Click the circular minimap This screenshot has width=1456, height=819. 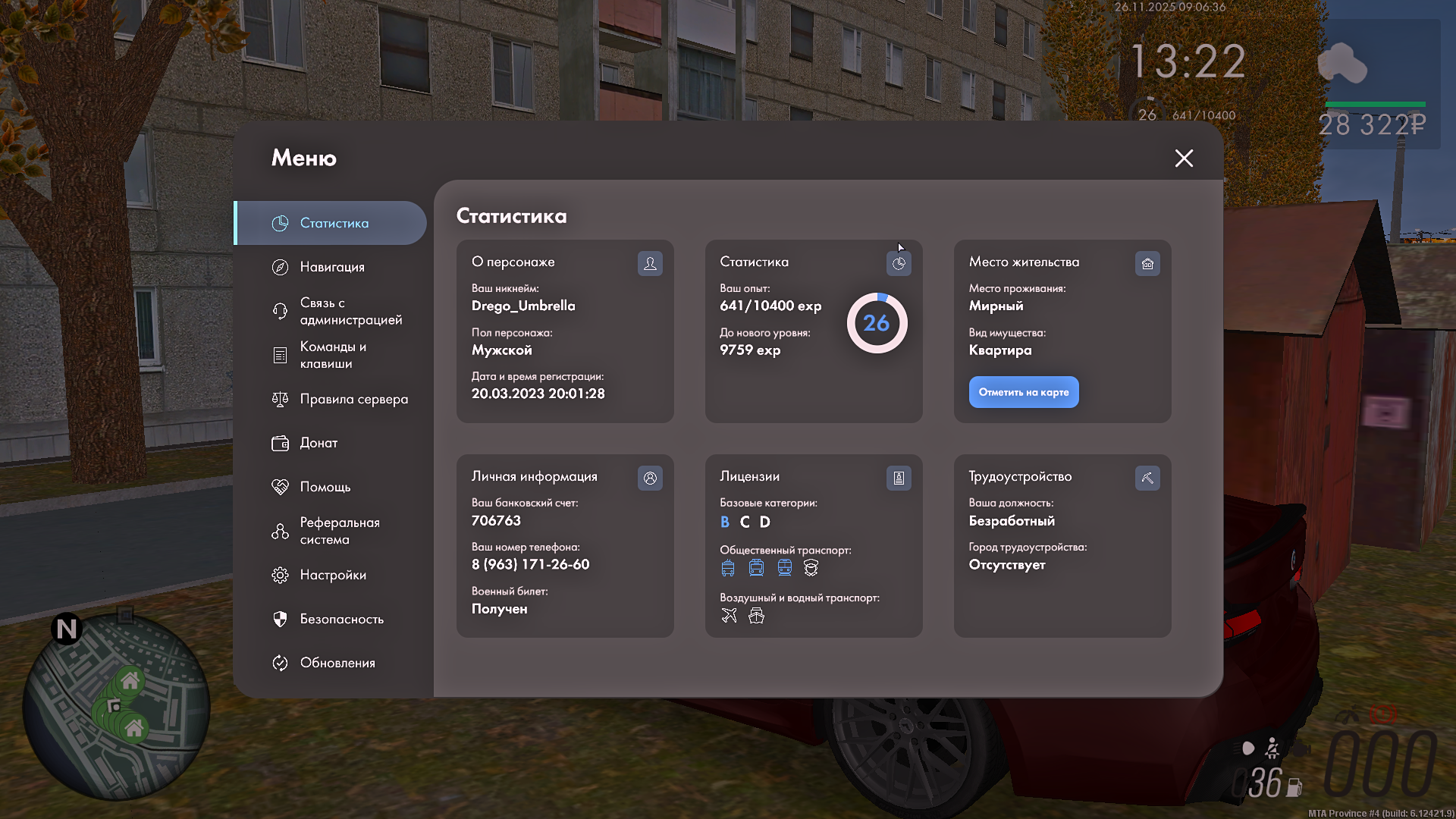coord(116,705)
